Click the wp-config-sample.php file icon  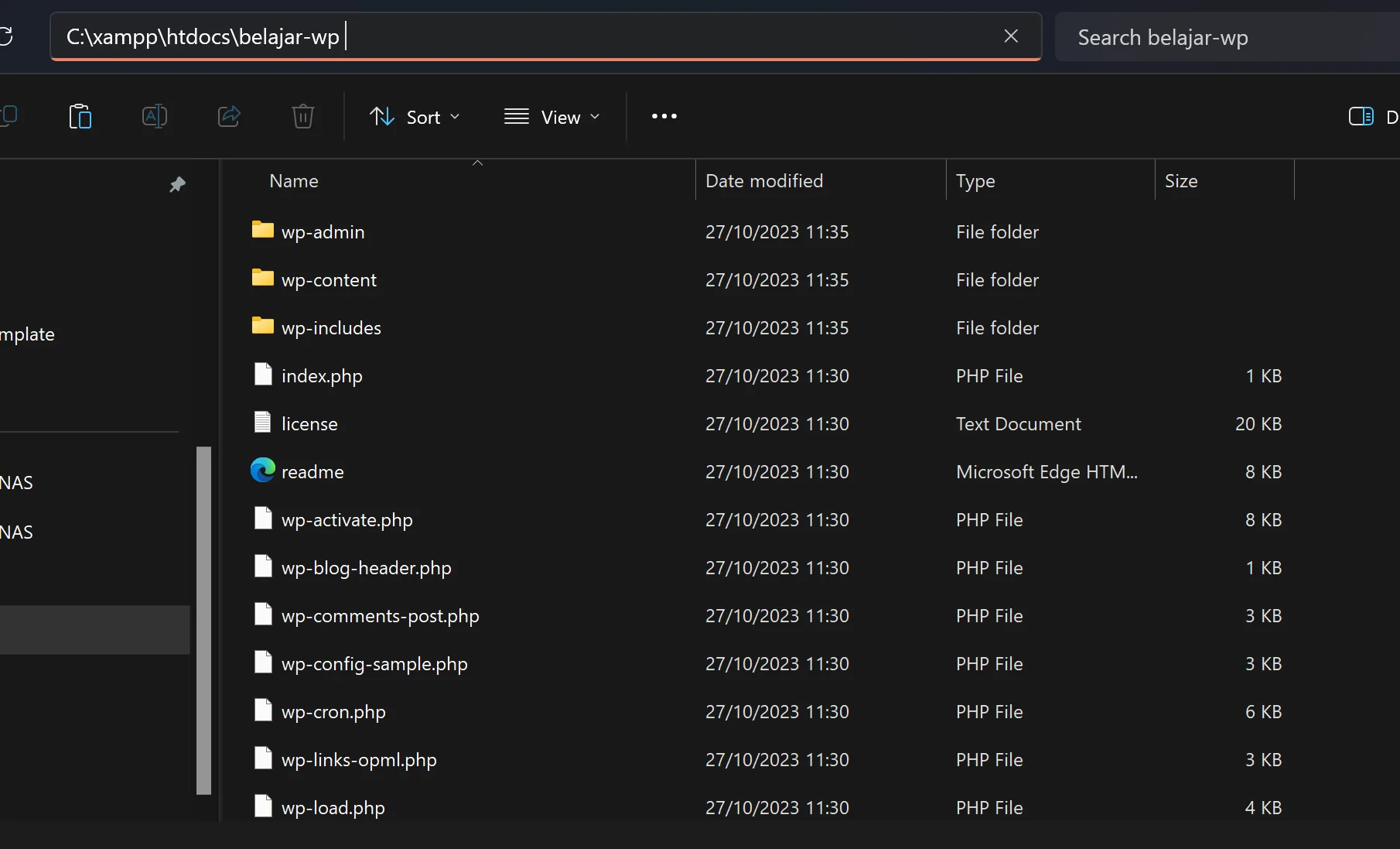point(263,662)
